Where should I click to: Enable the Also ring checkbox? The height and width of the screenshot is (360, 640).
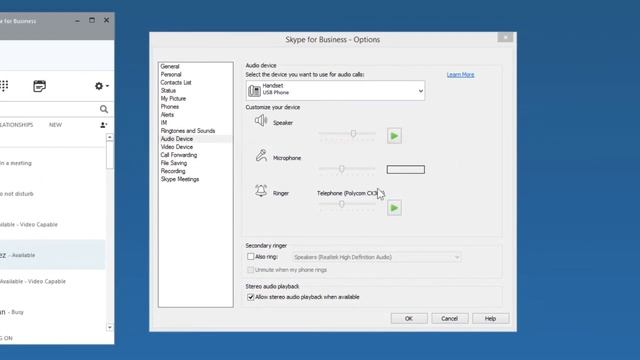click(x=251, y=257)
